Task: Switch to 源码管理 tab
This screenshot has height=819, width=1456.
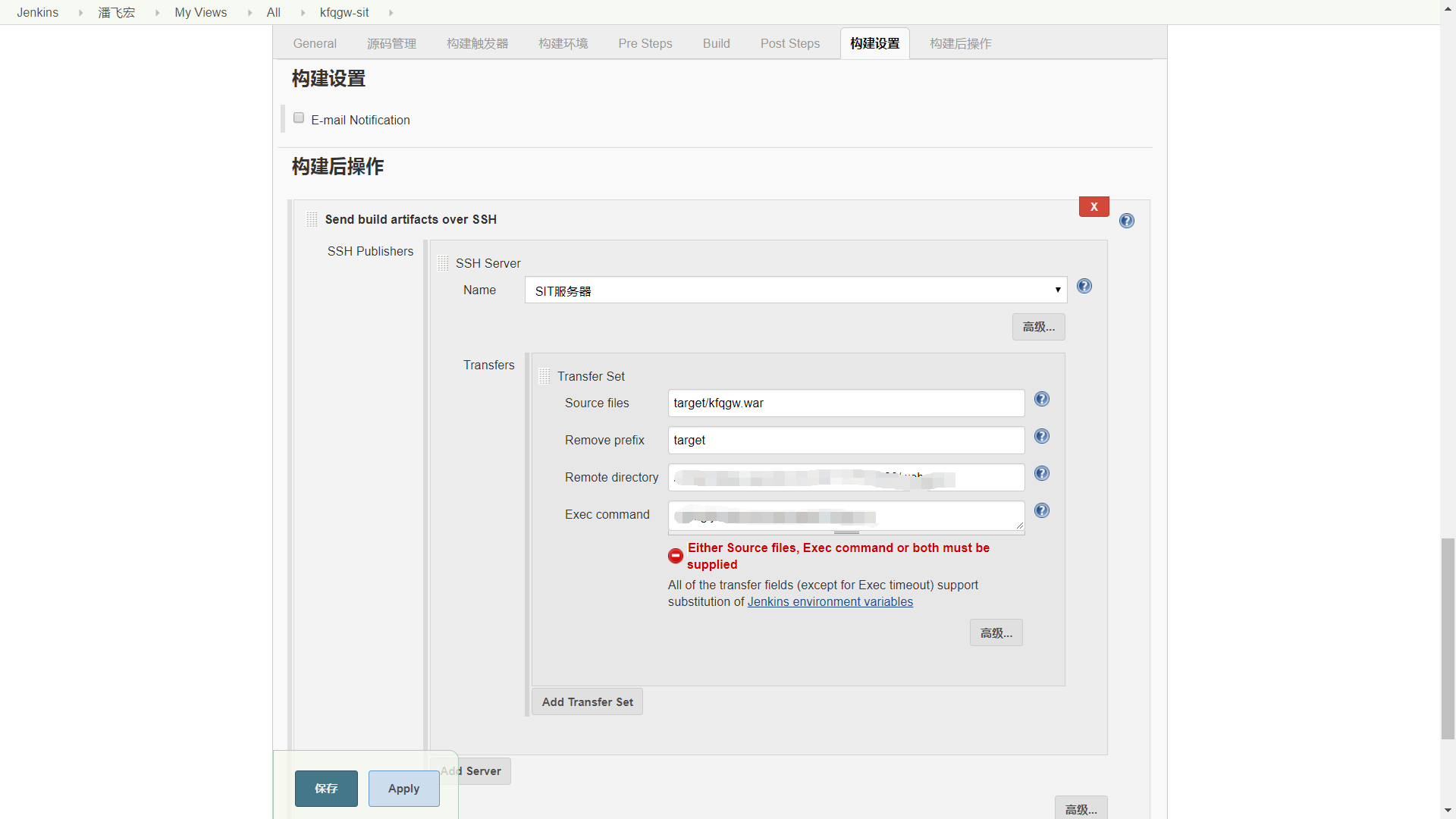Action: tap(391, 43)
